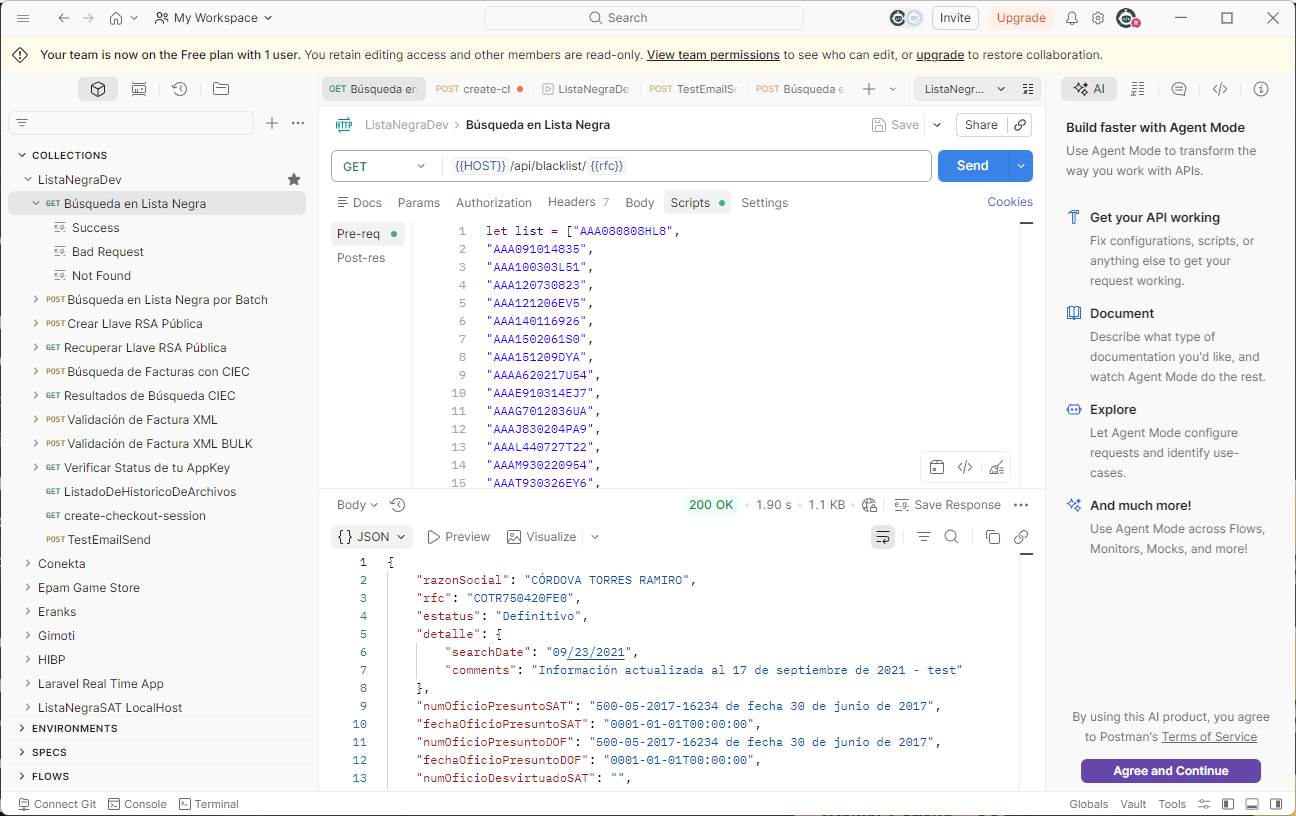Open the View team permissions link
1296x816 pixels.
coord(713,55)
